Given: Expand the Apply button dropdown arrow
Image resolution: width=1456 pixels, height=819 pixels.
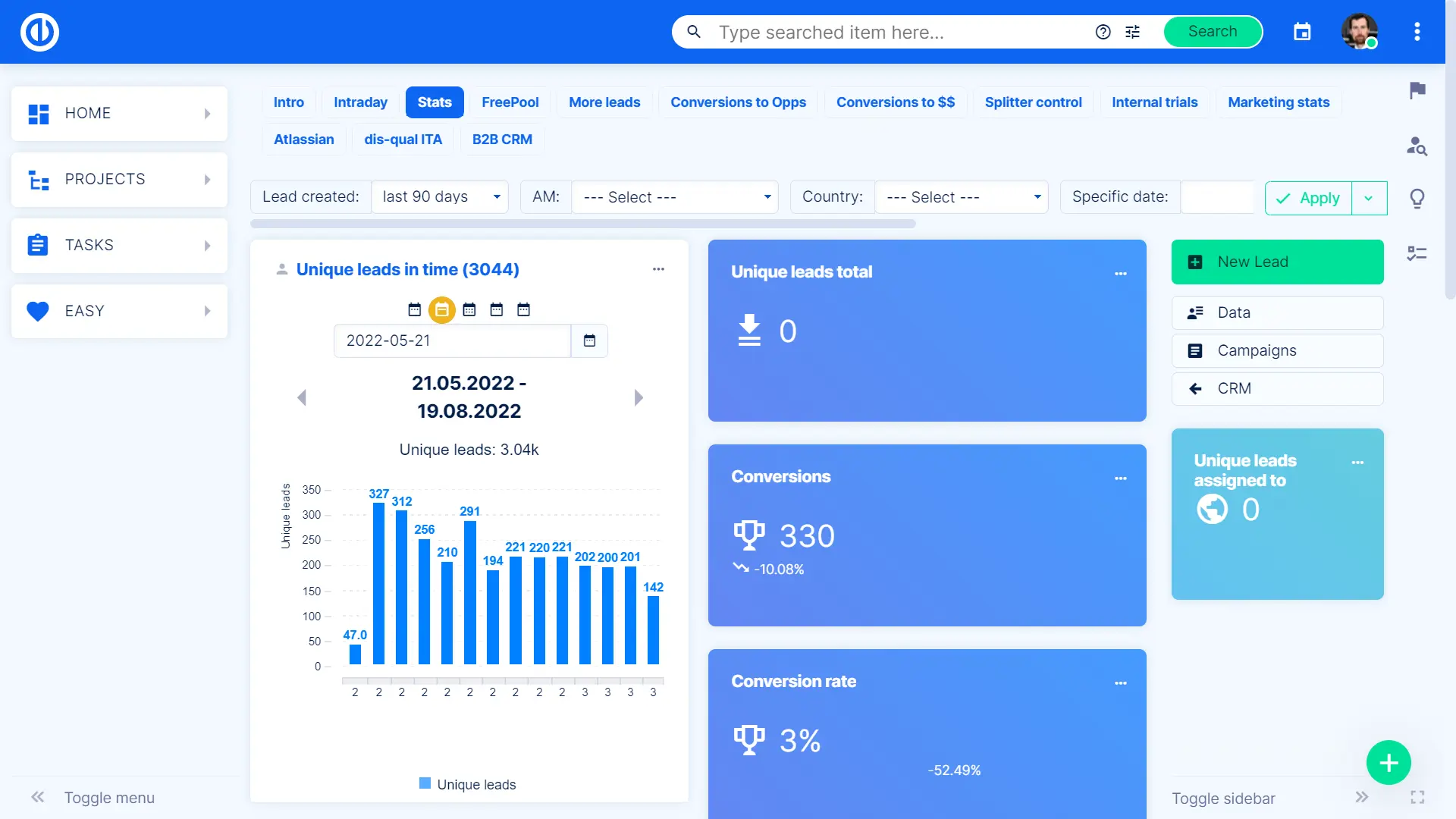Looking at the screenshot, I should (1369, 198).
